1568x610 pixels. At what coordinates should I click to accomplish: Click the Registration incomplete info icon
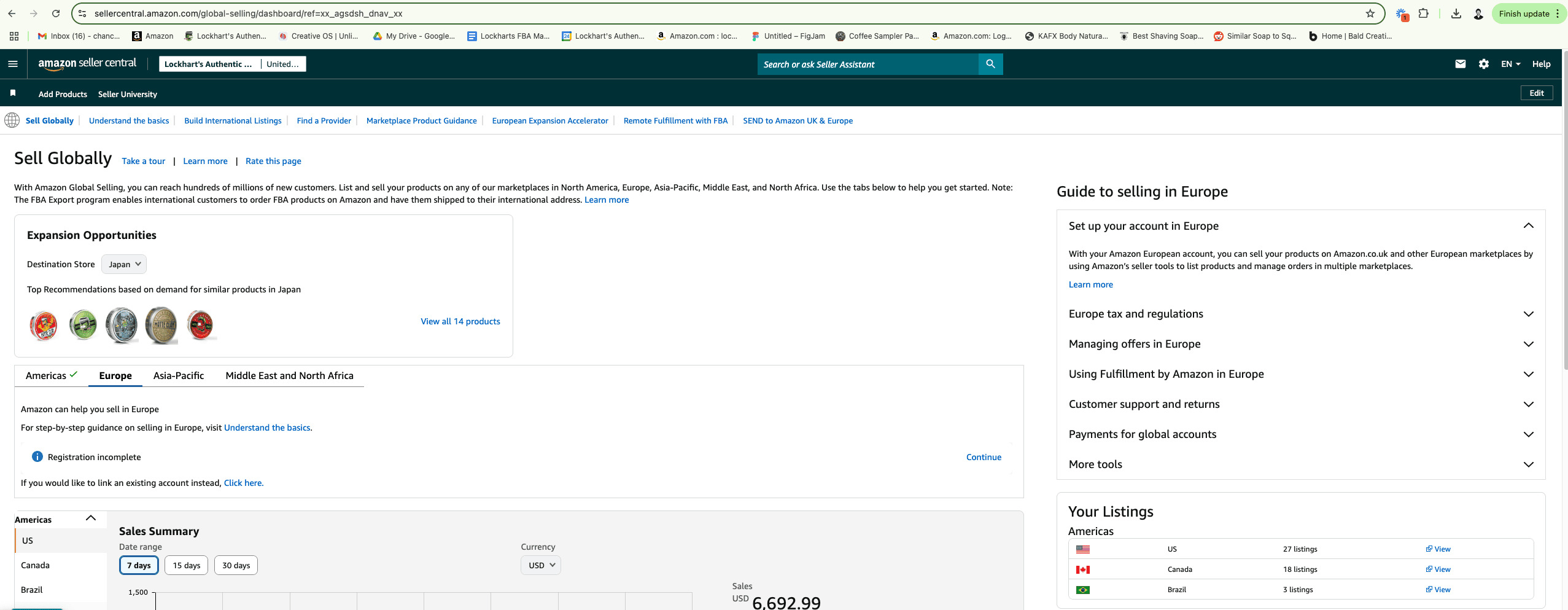(37, 456)
